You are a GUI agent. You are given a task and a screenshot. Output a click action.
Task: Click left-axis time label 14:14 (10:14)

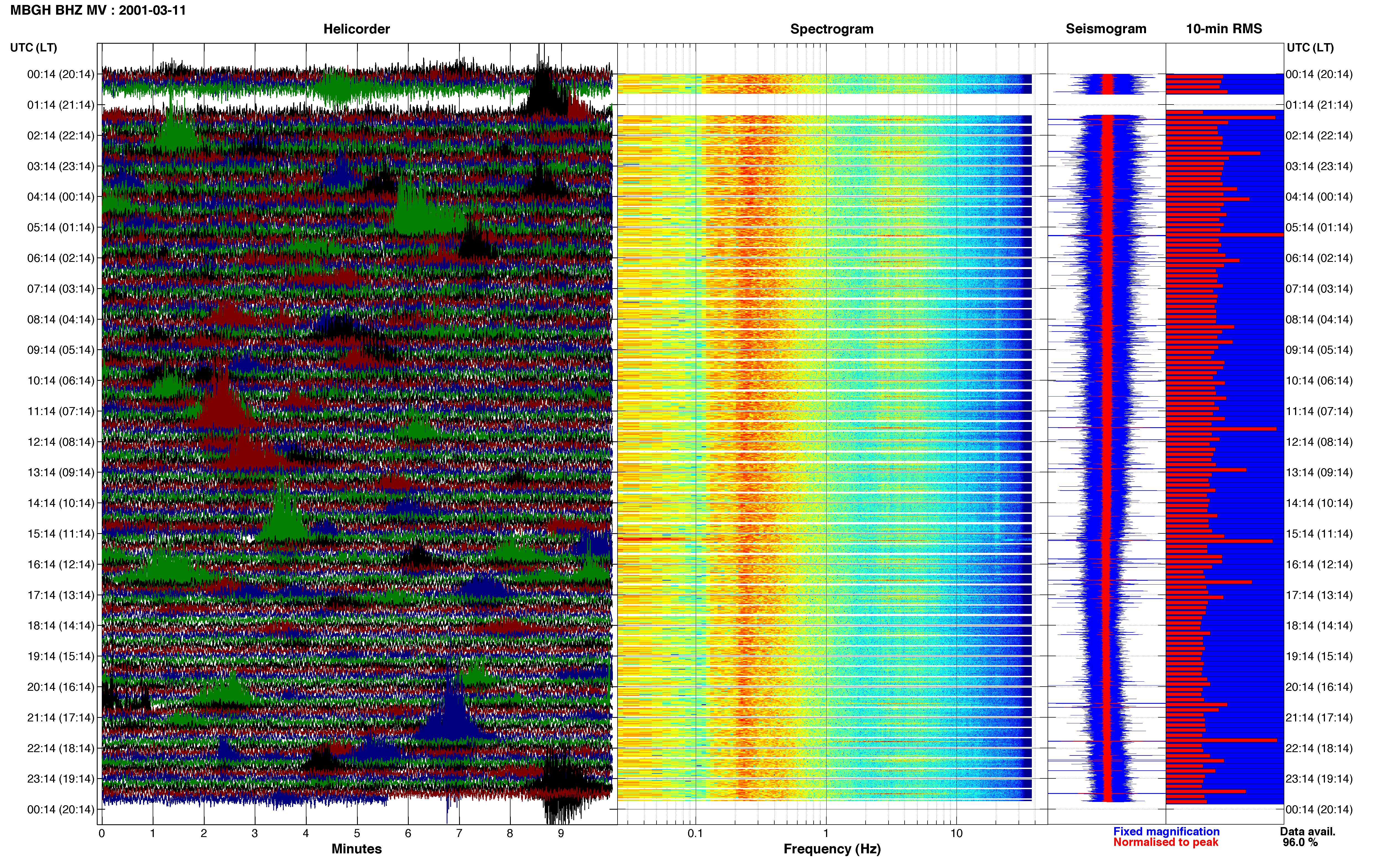pos(61,503)
